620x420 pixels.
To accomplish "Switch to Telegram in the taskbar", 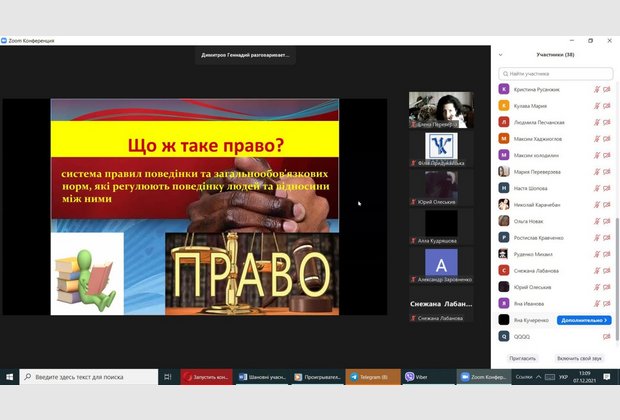I will pyautogui.click(x=373, y=377).
